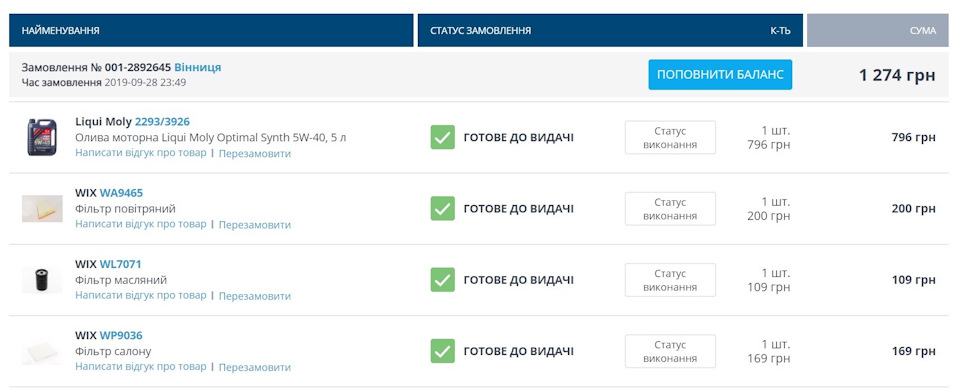Click the green checkmark in WL7071 row
Screen dimensions: 960x388
pyautogui.click(x=443, y=280)
